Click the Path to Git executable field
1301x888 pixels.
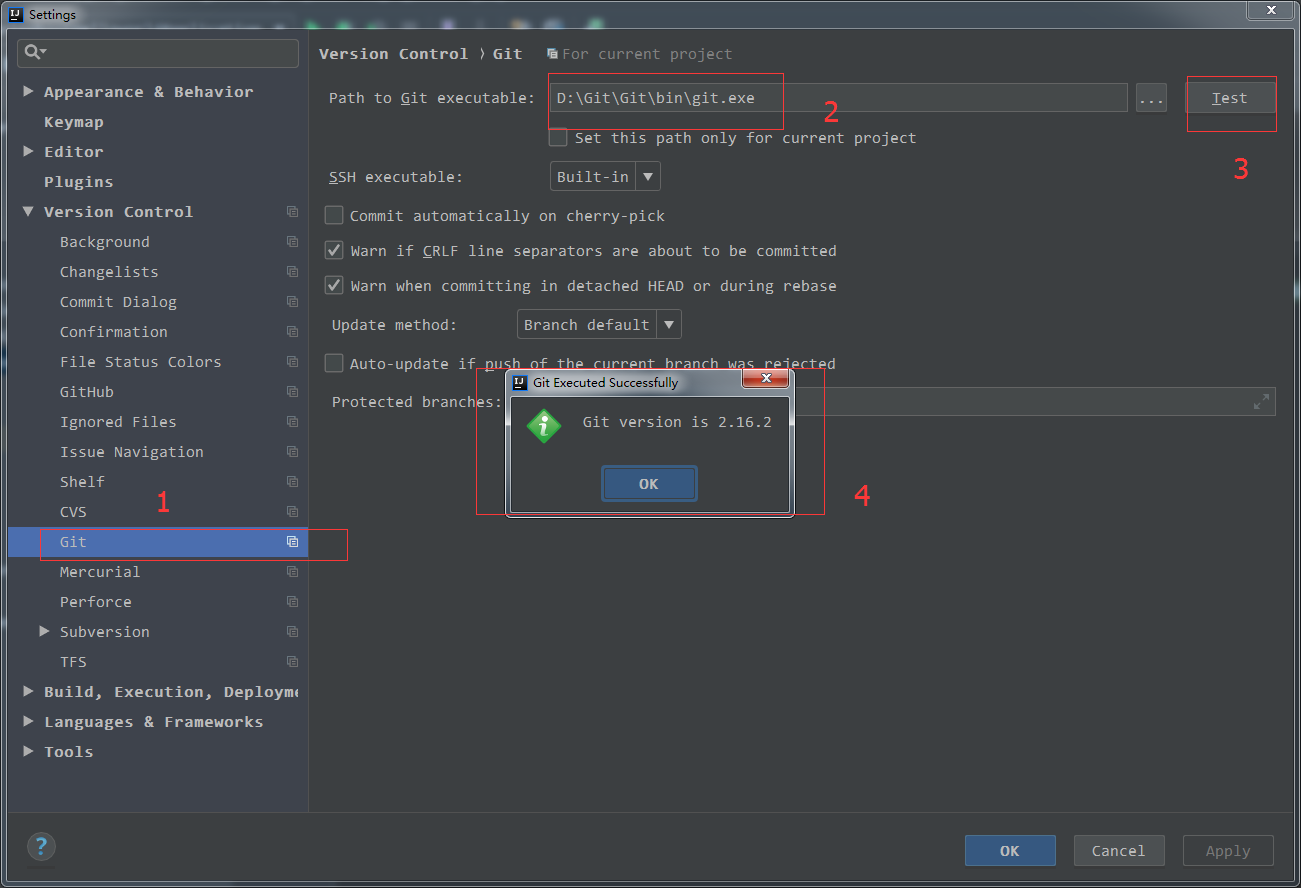839,98
